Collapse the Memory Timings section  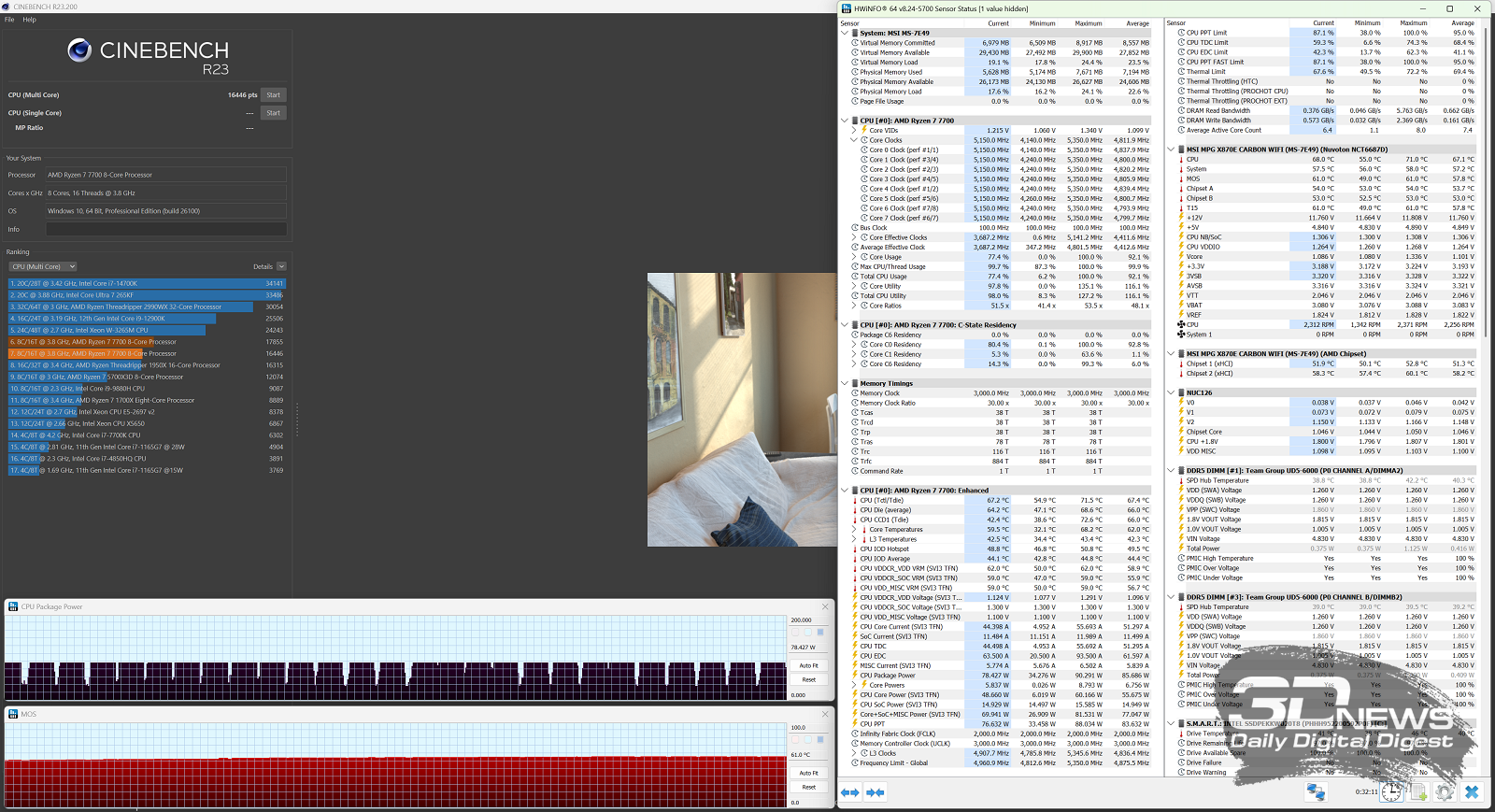845,383
